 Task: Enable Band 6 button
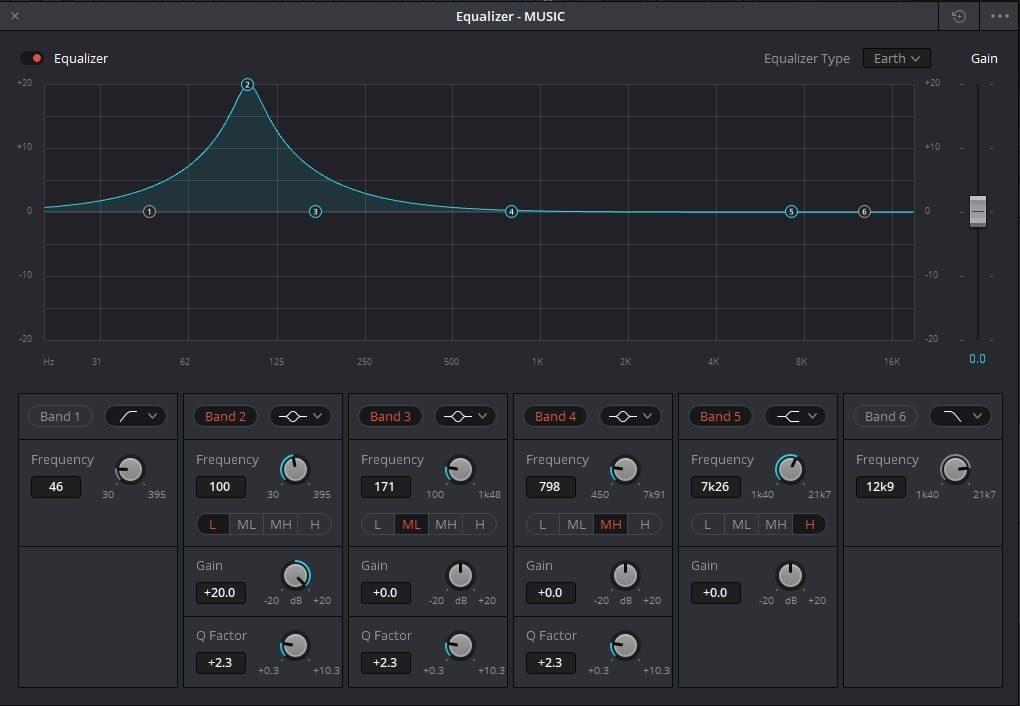coord(885,416)
